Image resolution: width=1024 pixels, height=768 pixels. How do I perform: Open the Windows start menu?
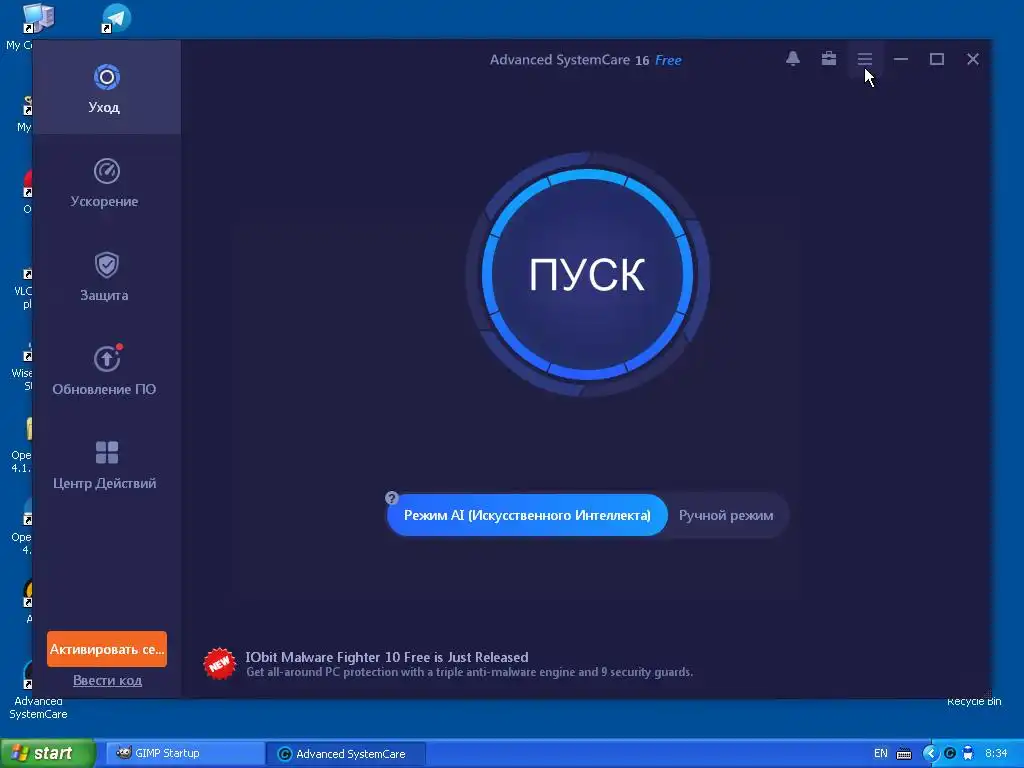coord(48,753)
